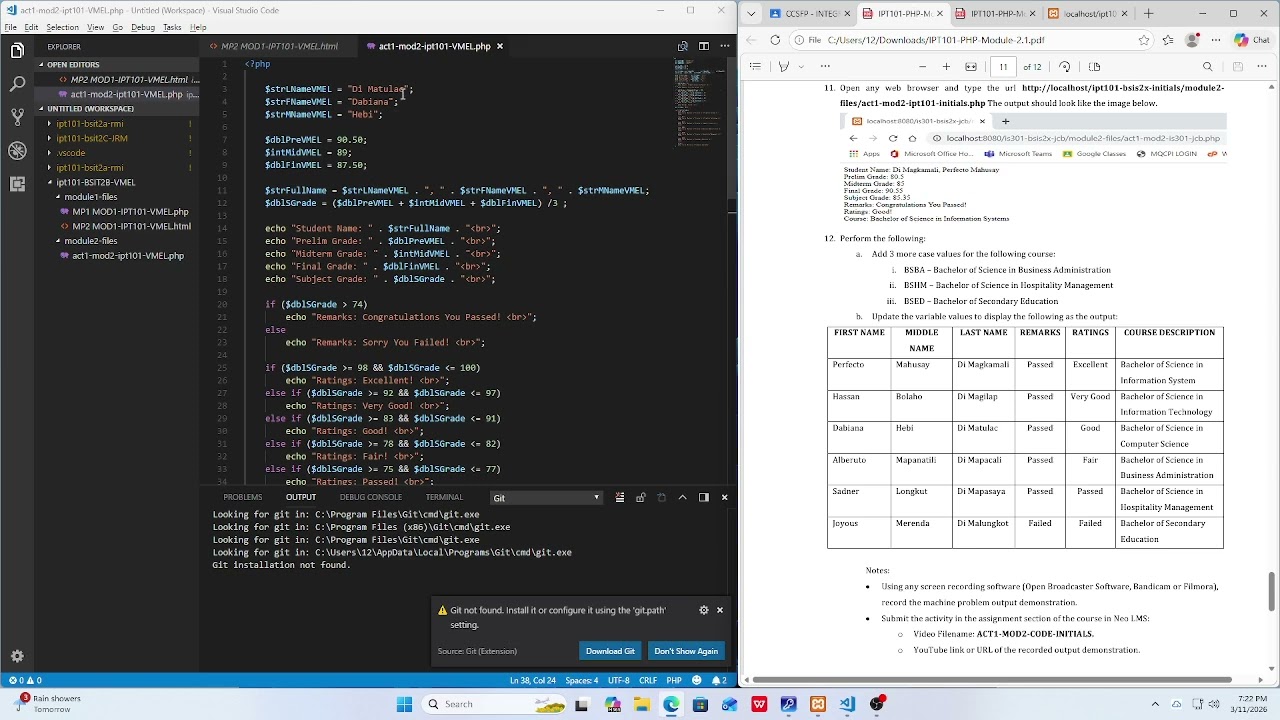1280x720 pixels.
Task: Click the PDF page number field
Action: pos(1003,67)
